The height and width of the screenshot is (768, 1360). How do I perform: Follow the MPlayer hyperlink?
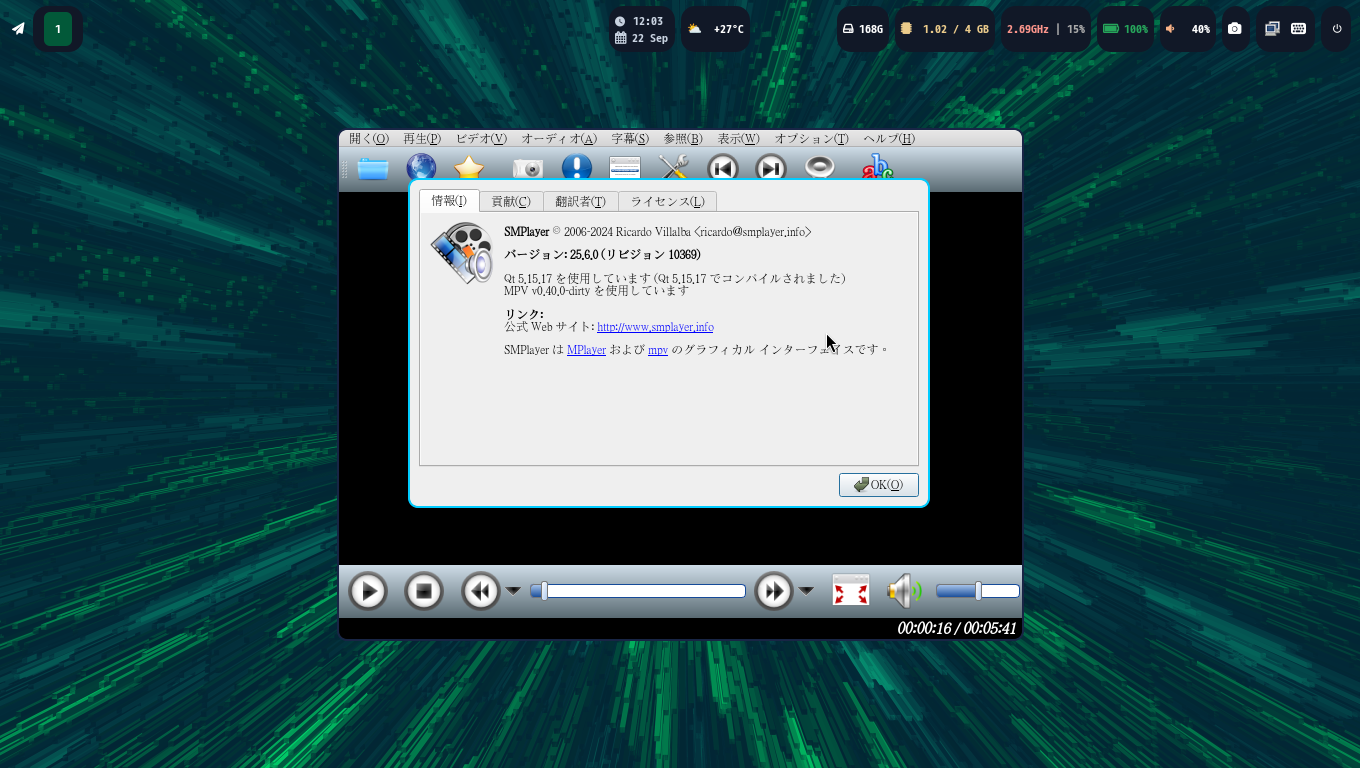[x=586, y=350]
